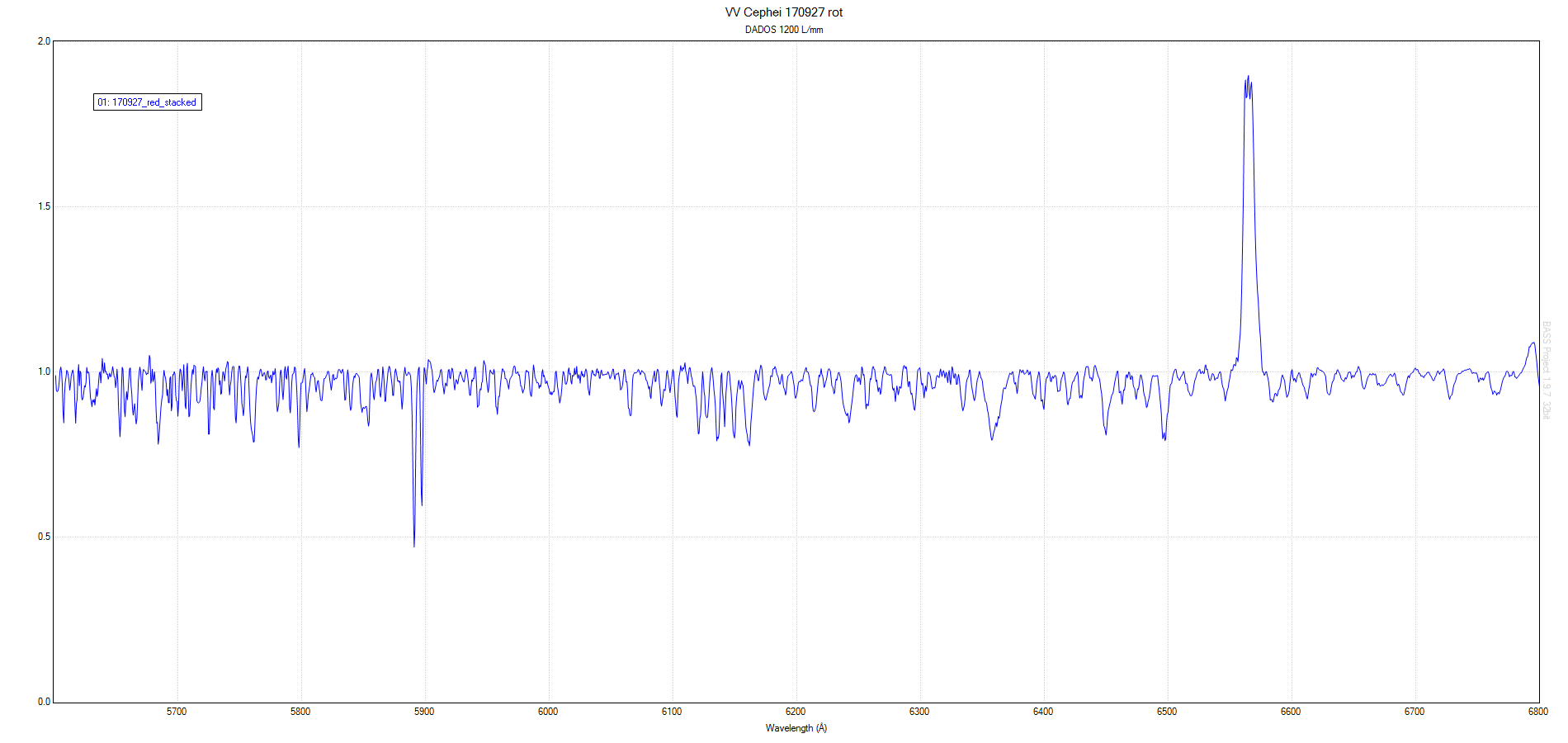Click the 6600 wavelength tick label

coord(1291,712)
